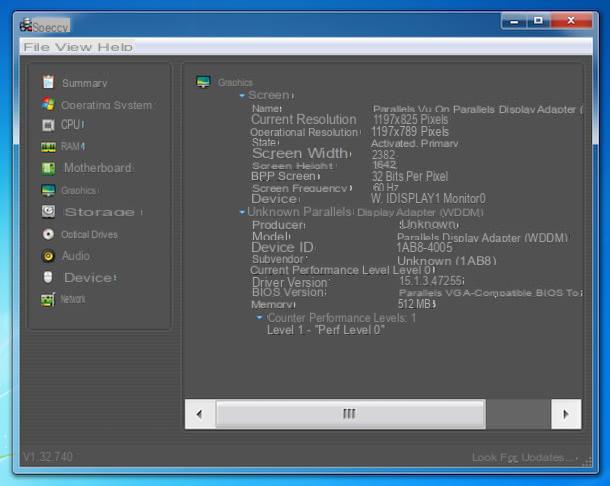Click the Motherboard icon in sidebar
610x486 pixels.
coord(48,168)
